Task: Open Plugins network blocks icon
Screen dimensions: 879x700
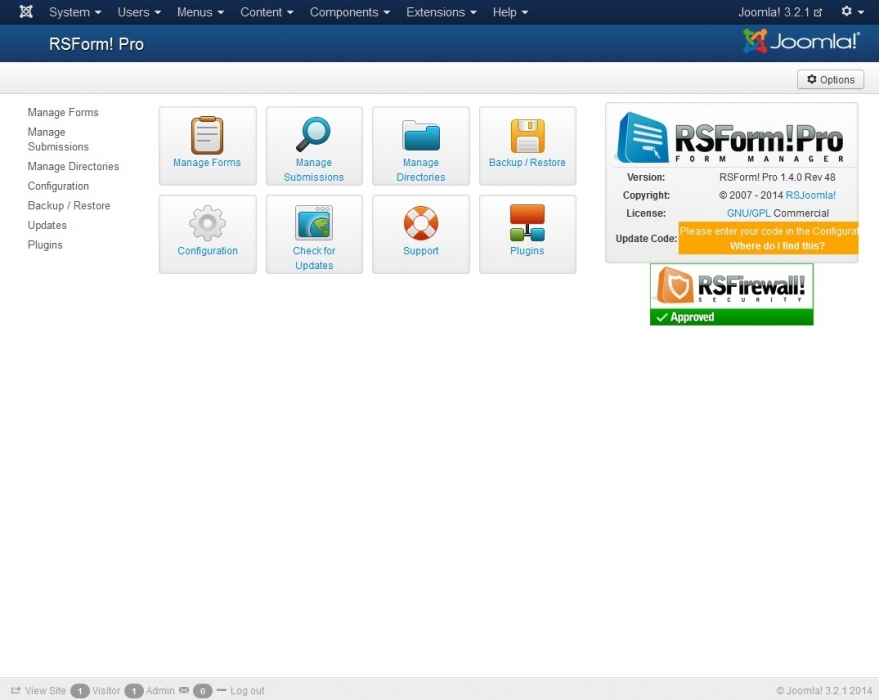Action: [528, 222]
